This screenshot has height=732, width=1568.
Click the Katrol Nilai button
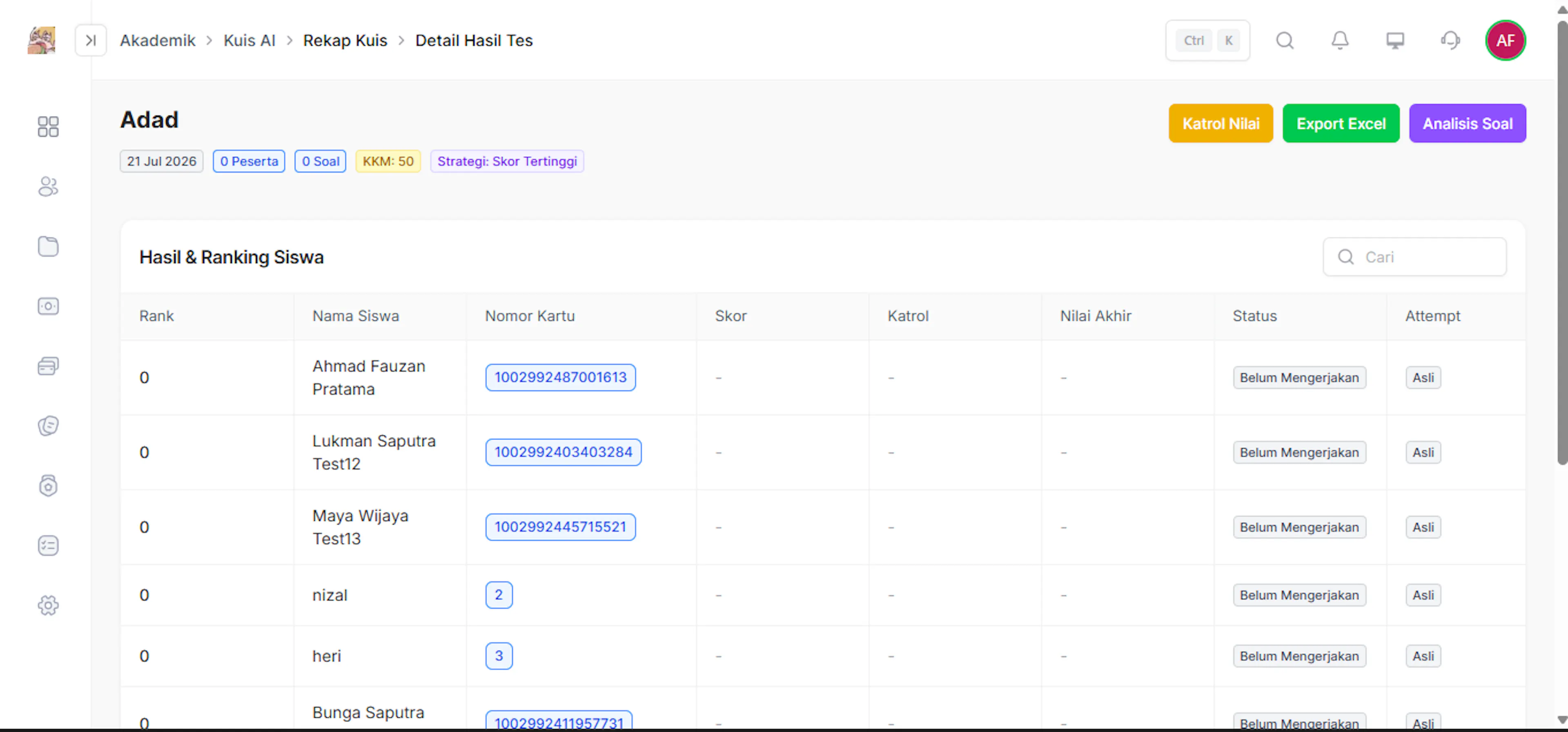click(x=1221, y=123)
